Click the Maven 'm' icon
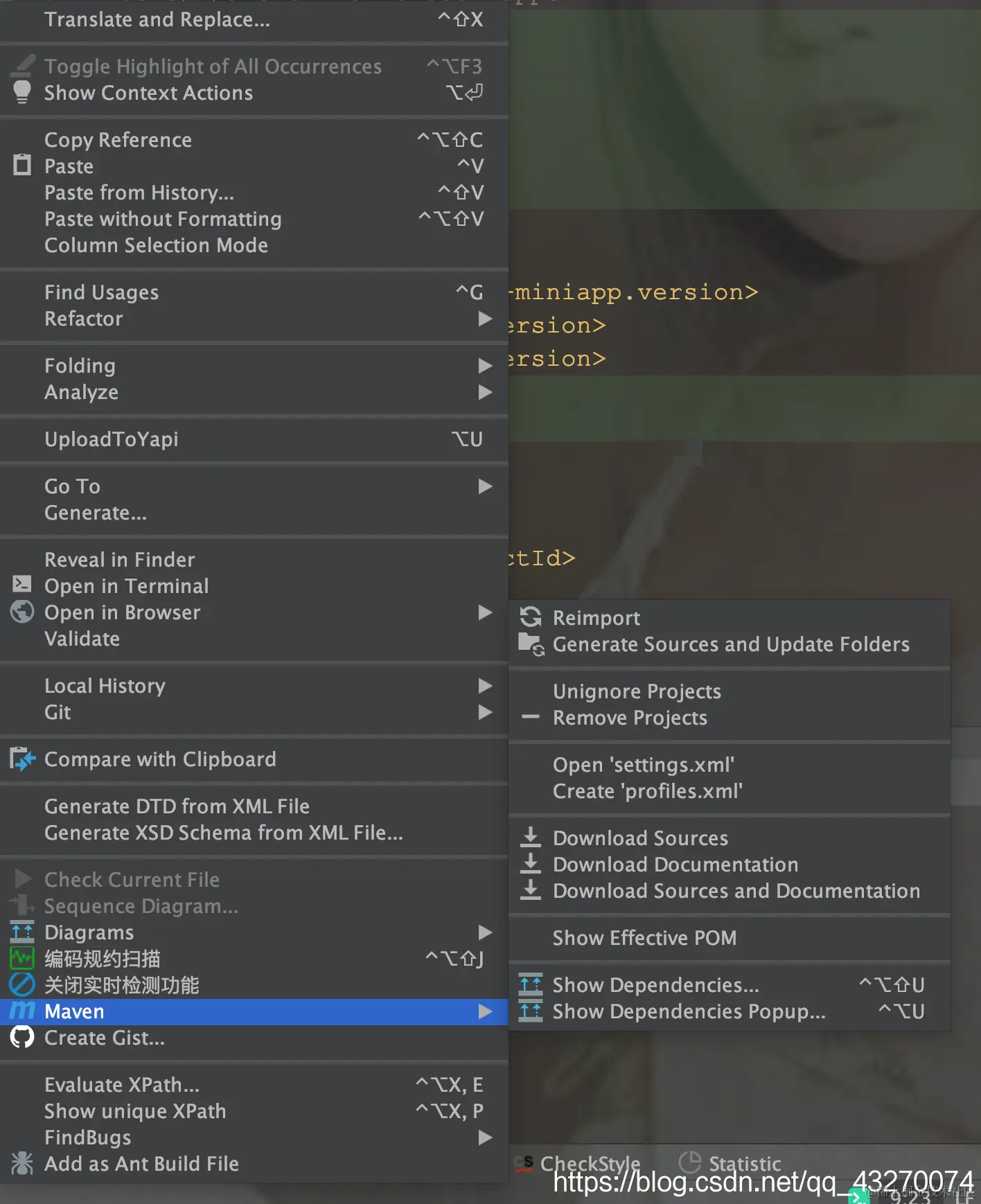The height and width of the screenshot is (1204, 981). (x=22, y=1011)
